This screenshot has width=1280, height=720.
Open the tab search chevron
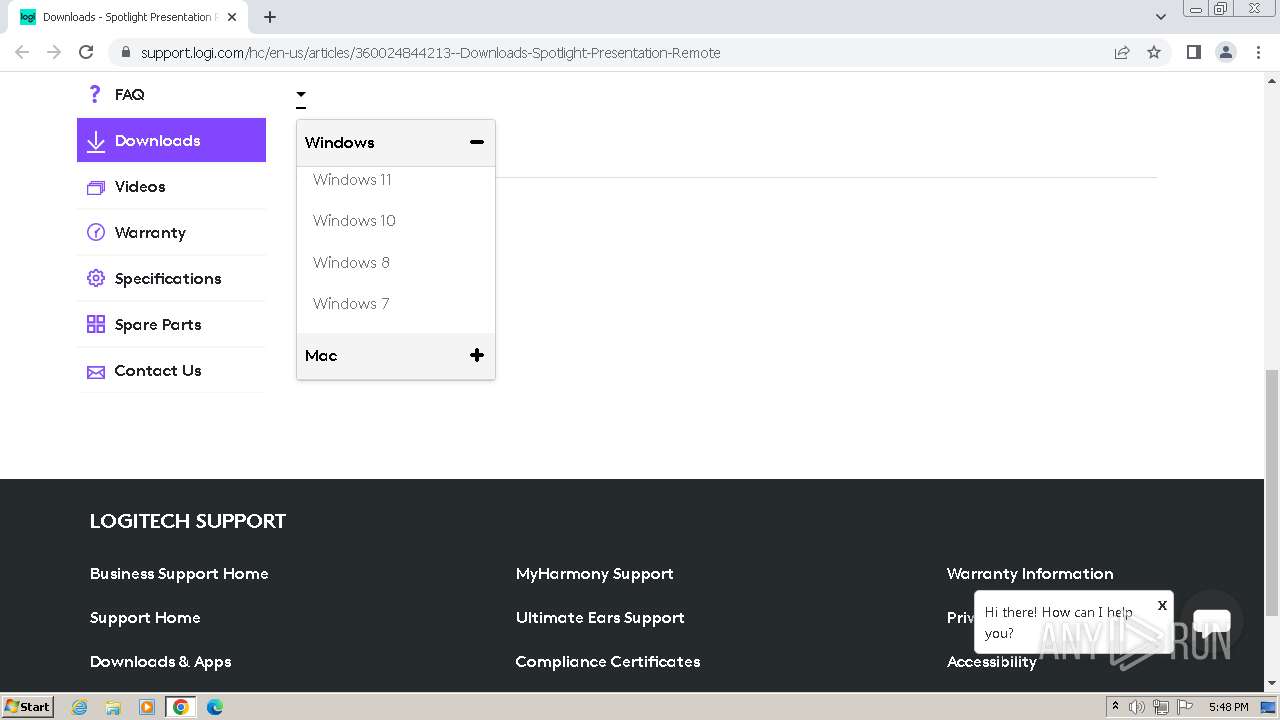tap(1161, 17)
